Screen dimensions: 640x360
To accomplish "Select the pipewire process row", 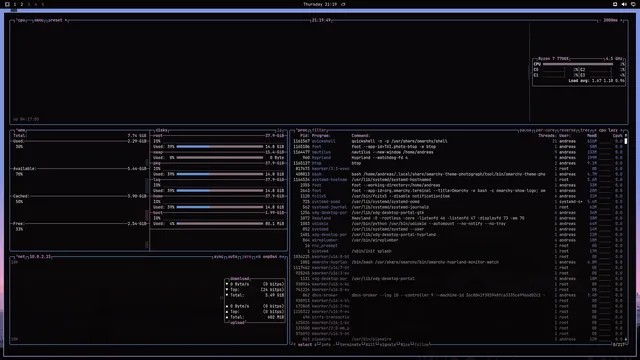I will click(x=457, y=339).
